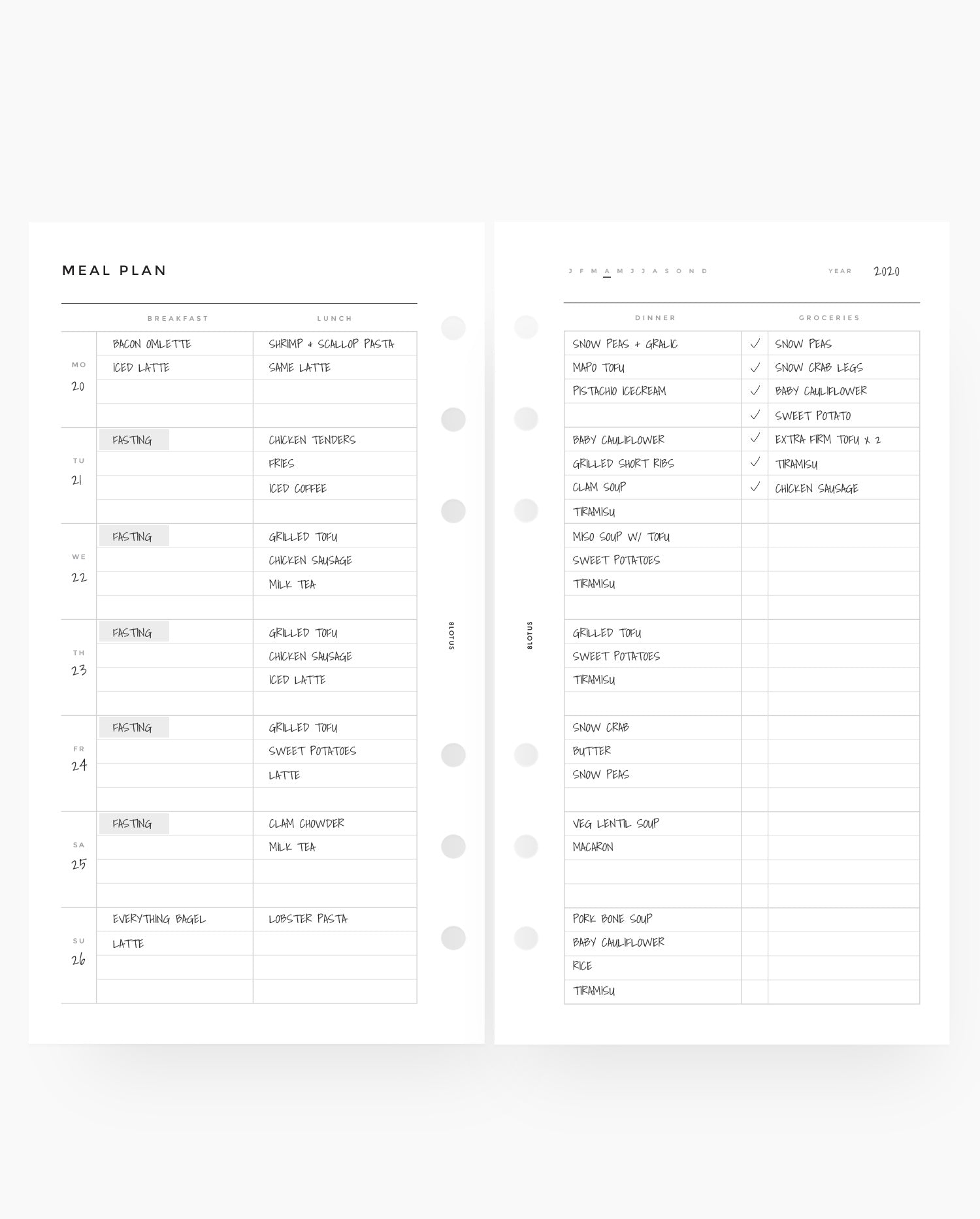The width and height of the screenshot is (980, 1219).
Task: Click the Meal Plan title
Action: point(114,270)
